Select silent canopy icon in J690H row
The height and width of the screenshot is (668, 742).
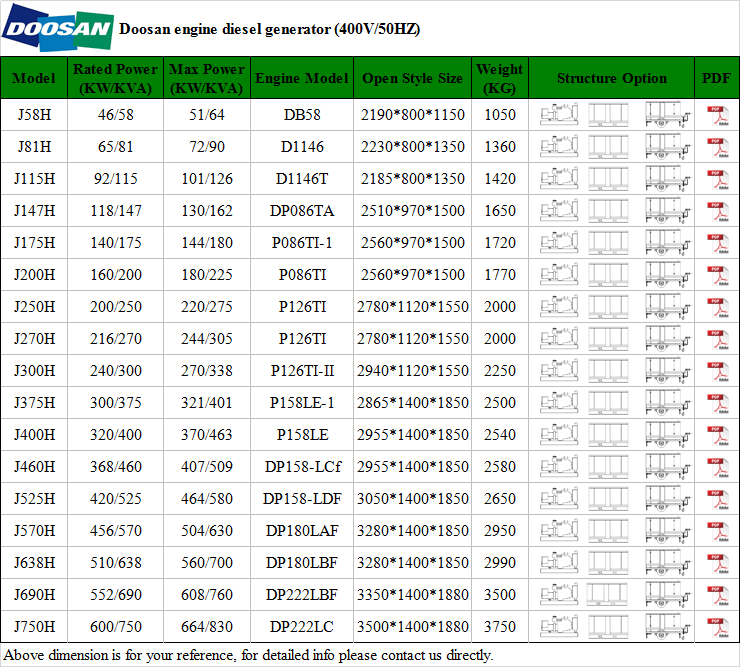tap(607, 595)
